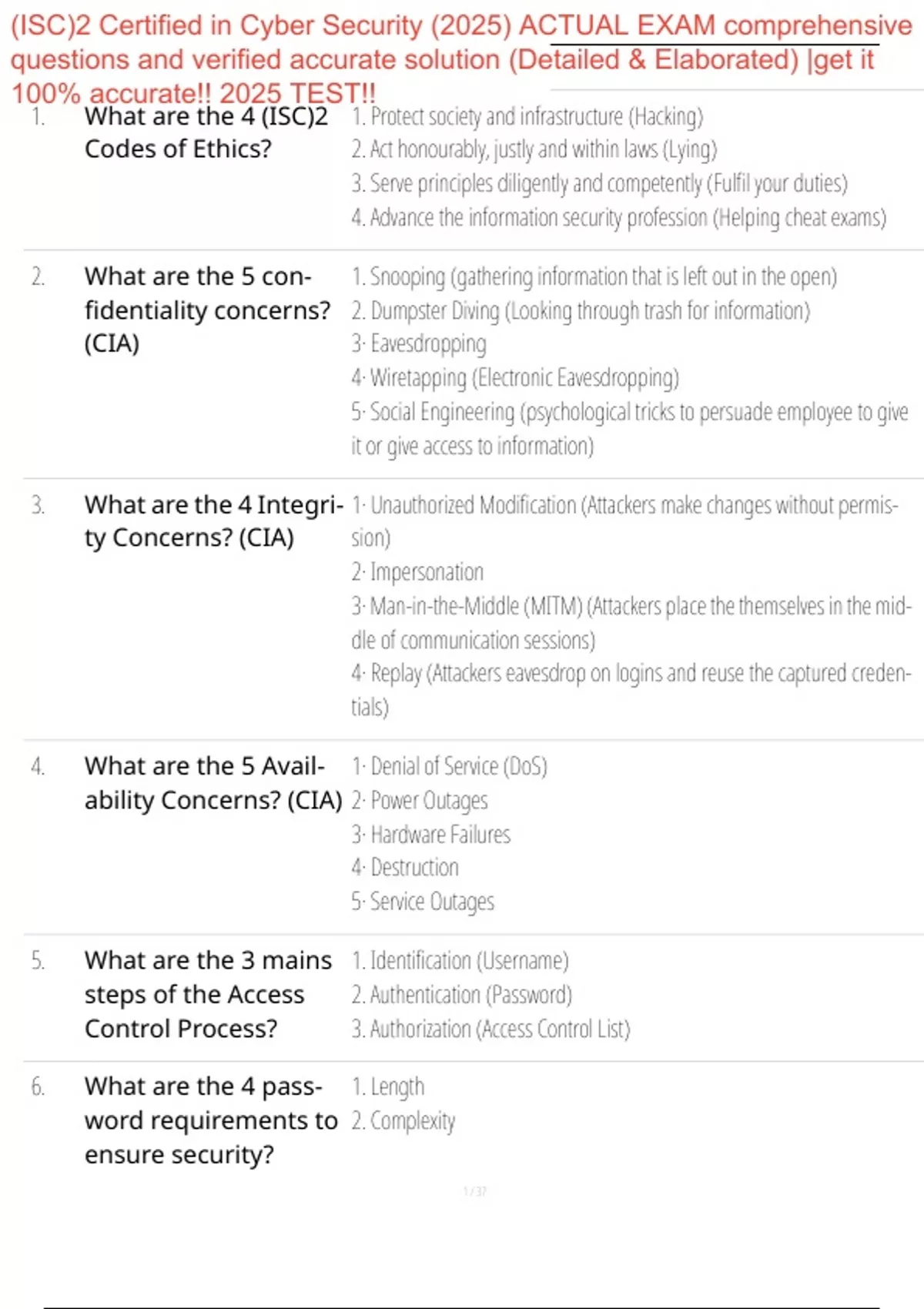This screenshot has height=1309, width=924.
Task: Click the "Complexity" password requirement answer
Action: pyautogui.click(x=404, y=1121)
